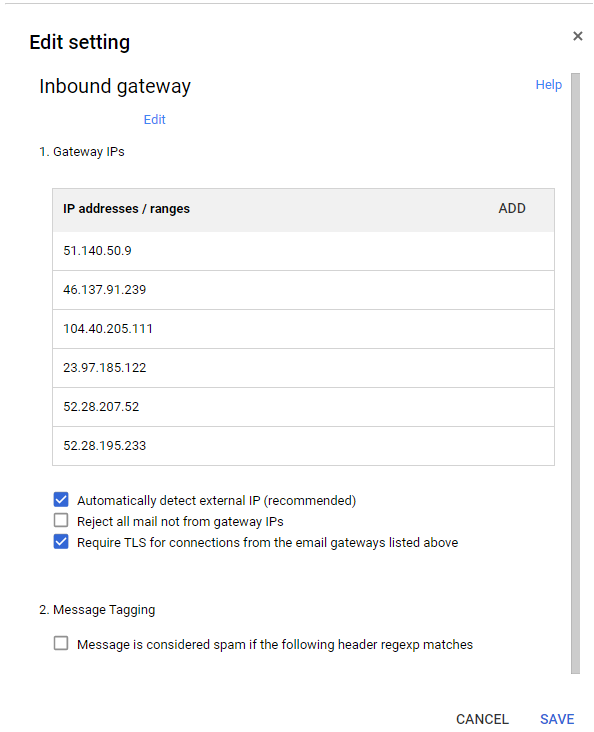This screenshot has height=732, width=594.
Task: Click the Message Tagging section heading
Action: pos(97,610)
